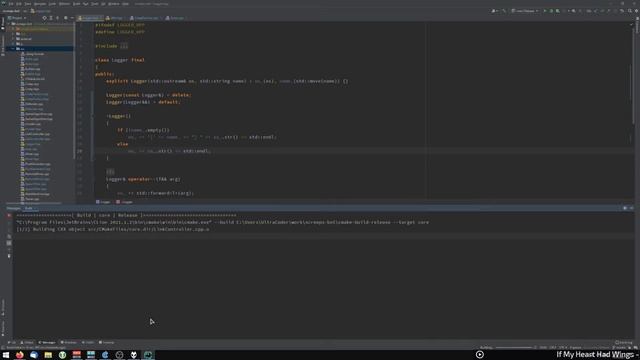Switch to the fourth editor tab
The image size is (640, 360).
[x=175, y=18]
